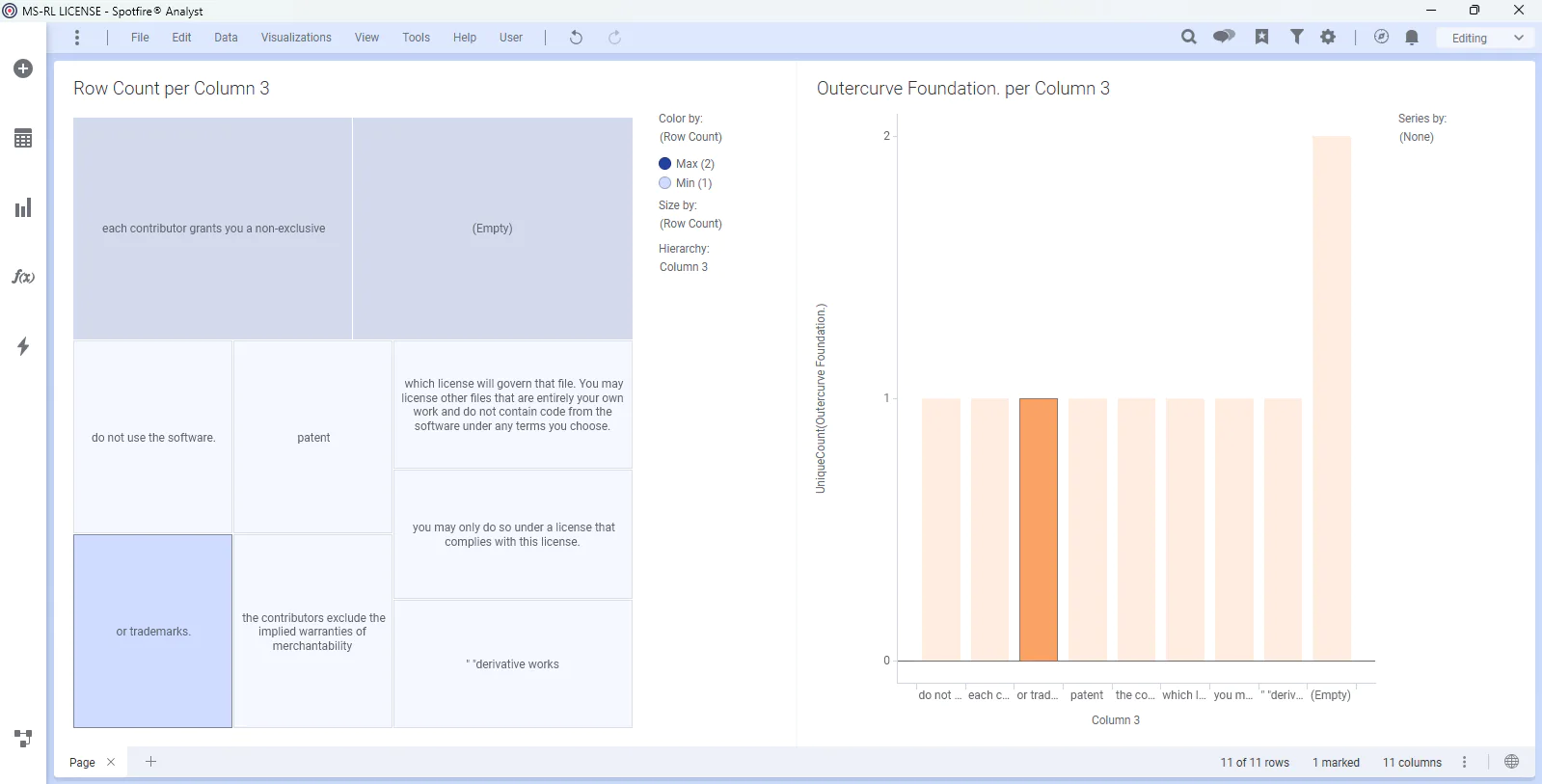The height and width of the screenshot is (784, 1542).
Task: Open the Edit menu
Action: point(181,38)
